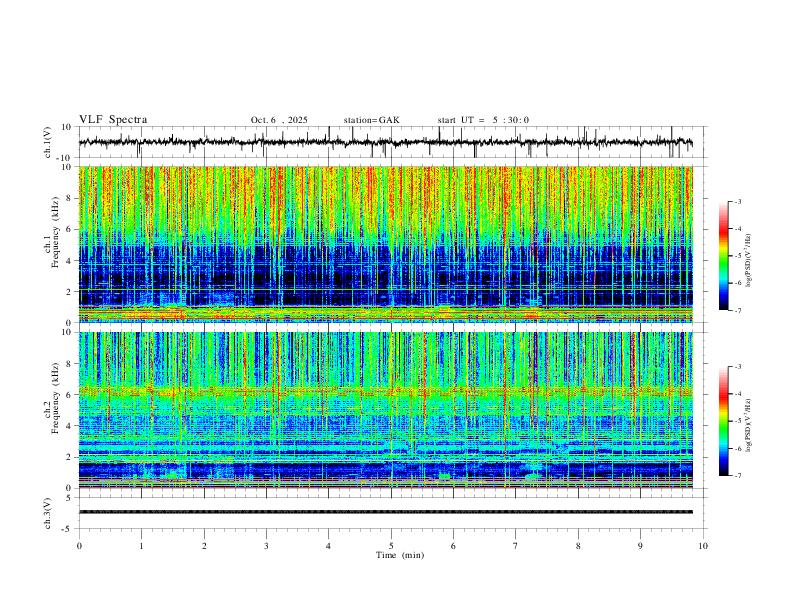Click the 'Time (min)' axis label
792x612 pixels.
[x=400, y=555]
